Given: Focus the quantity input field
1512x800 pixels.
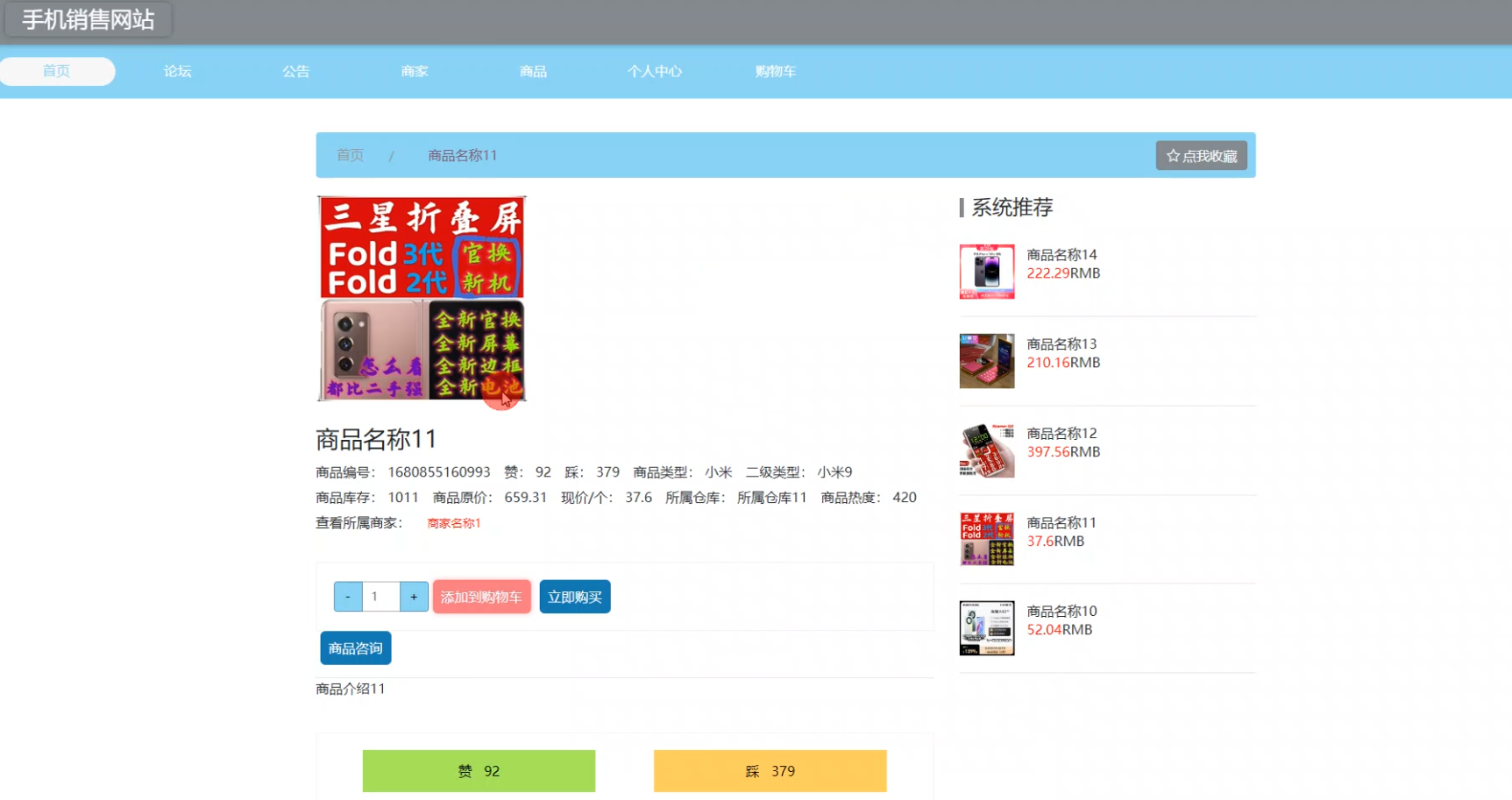Looking at the screenshot, I should tap(380, 597).
